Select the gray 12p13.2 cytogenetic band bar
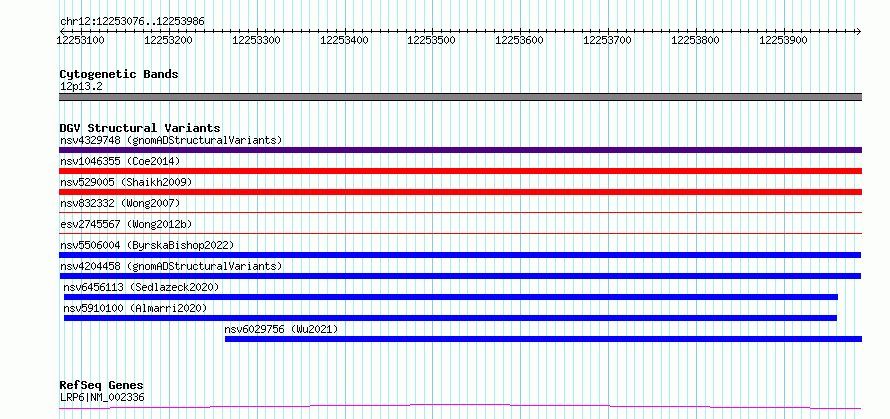This screenshot has height=419, width=890. tap(460, 97)
